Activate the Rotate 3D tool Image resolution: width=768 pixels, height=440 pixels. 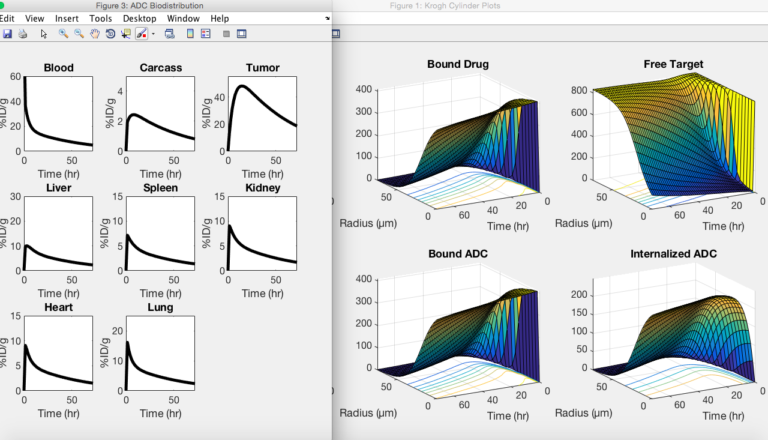coord(110,34)
